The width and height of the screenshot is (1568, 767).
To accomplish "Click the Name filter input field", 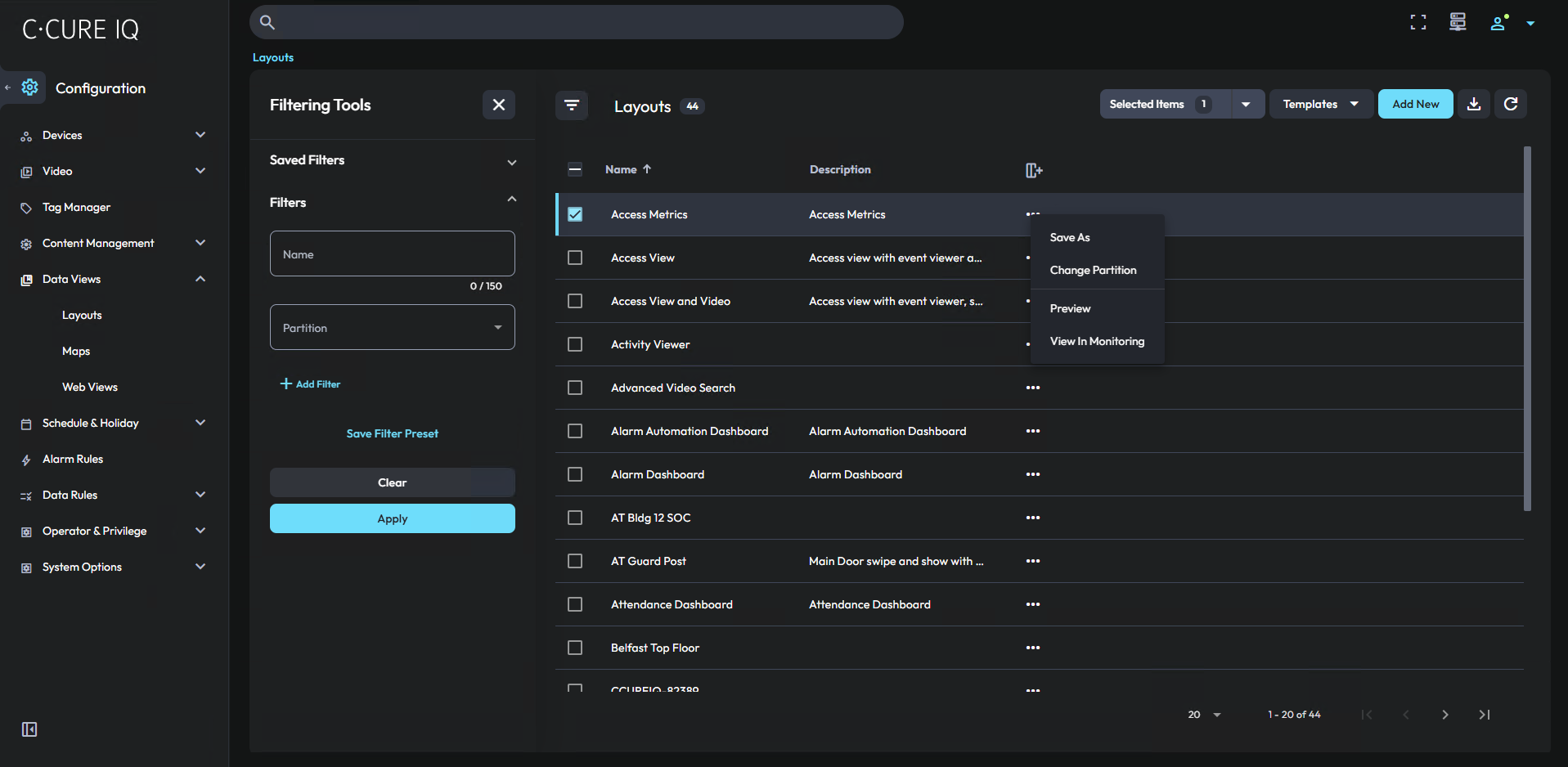I will coord(392,254).
